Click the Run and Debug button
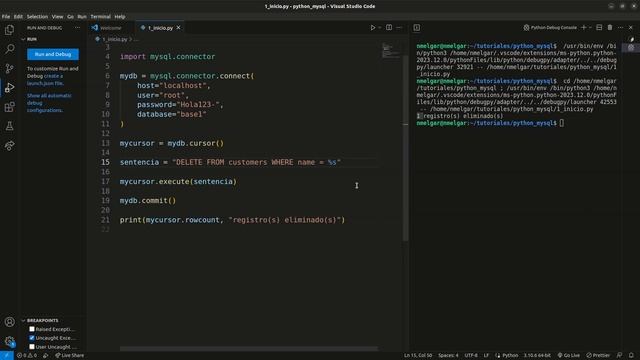Image resolution: width=640 pixels, height=360 pixels. (x=53, y=54)
